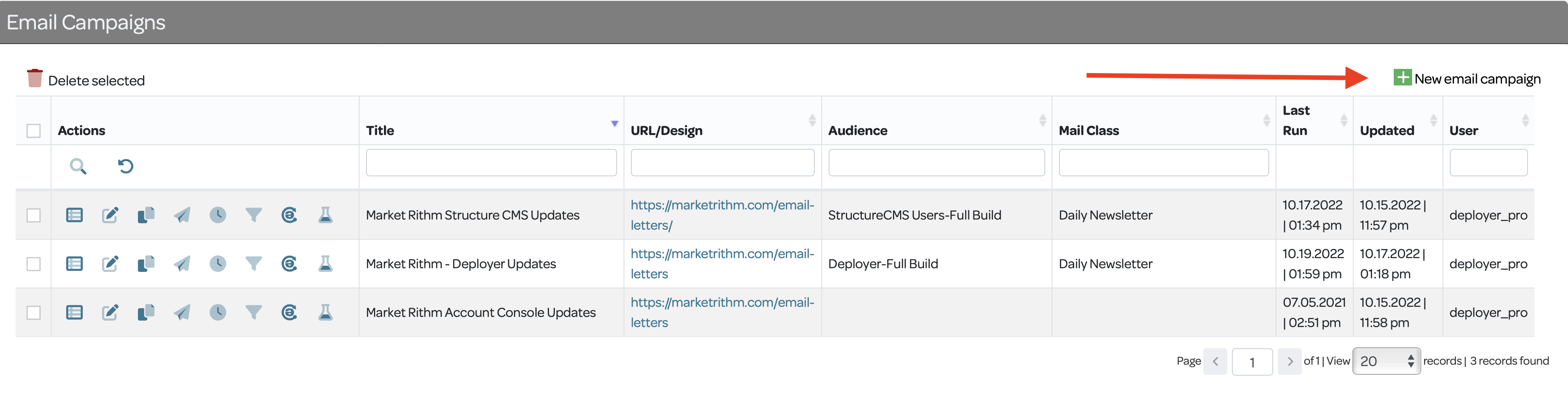1568x395 pixels.
Task: Open schedule clock for Structure CMS Updates
Action: coord(218,215)
